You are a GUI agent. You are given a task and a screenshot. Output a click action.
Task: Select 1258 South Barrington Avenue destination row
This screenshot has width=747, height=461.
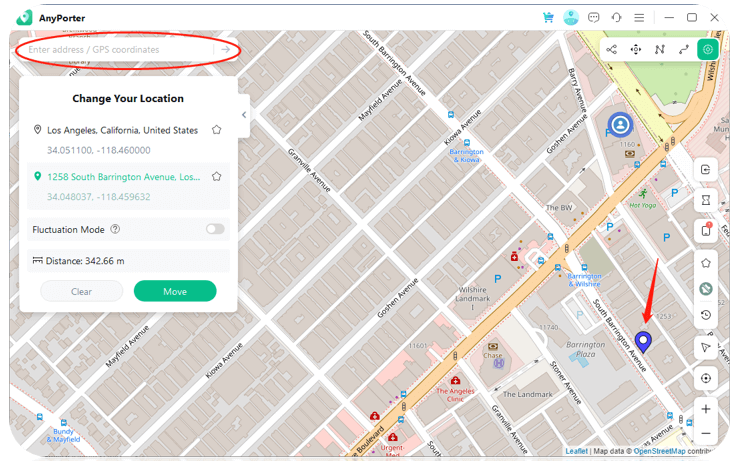click(x=128, y=186)
